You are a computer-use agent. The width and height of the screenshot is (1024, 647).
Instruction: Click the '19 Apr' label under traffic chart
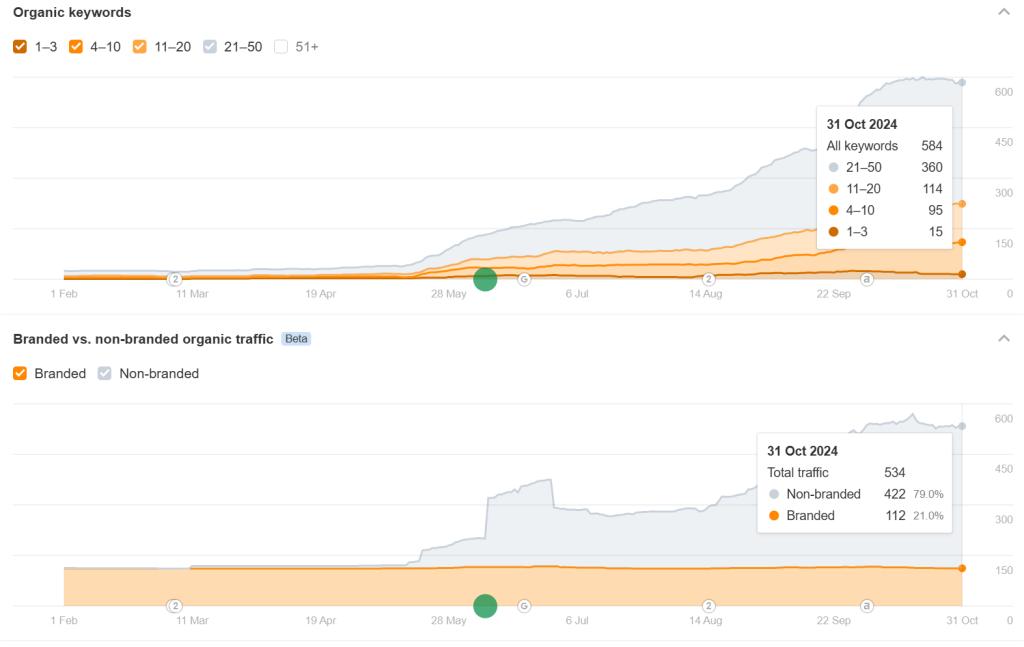pos(321,620)
